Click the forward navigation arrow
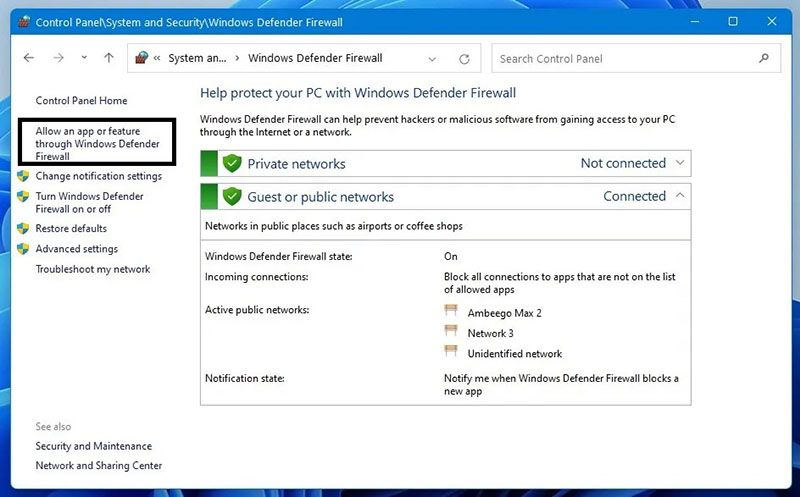Viewport: 800px width, 497px height. [x=59, y=58]
